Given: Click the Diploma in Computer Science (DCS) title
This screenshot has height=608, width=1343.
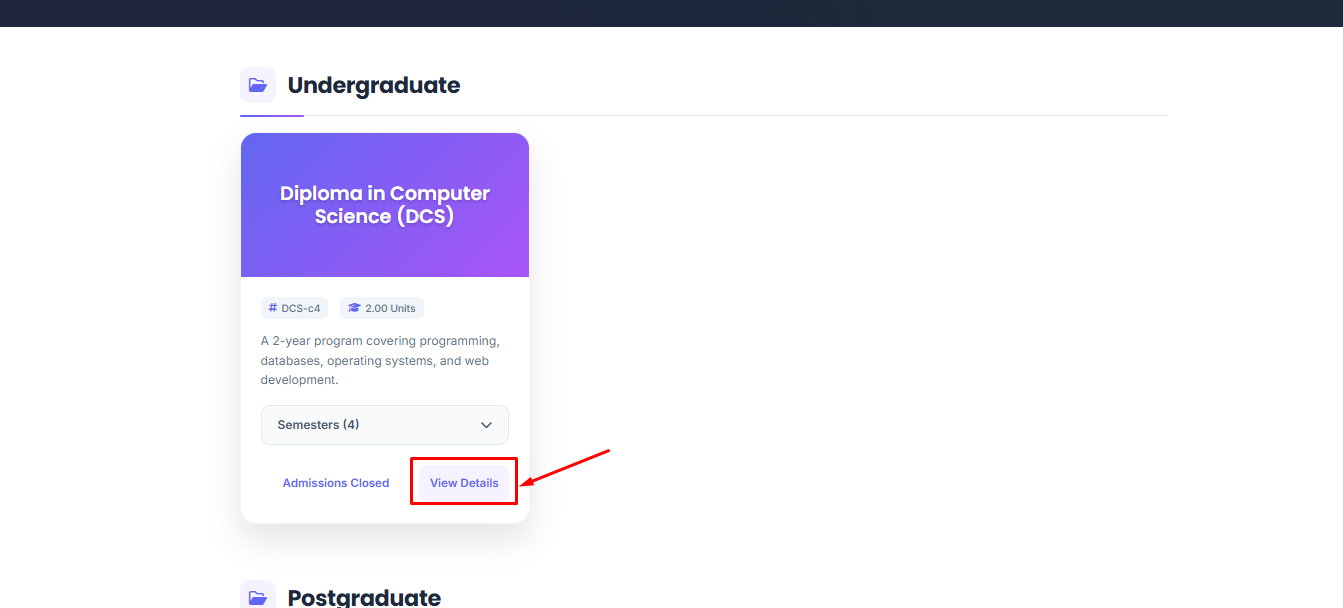Looking at the screenshot, I should pos(385,205).
